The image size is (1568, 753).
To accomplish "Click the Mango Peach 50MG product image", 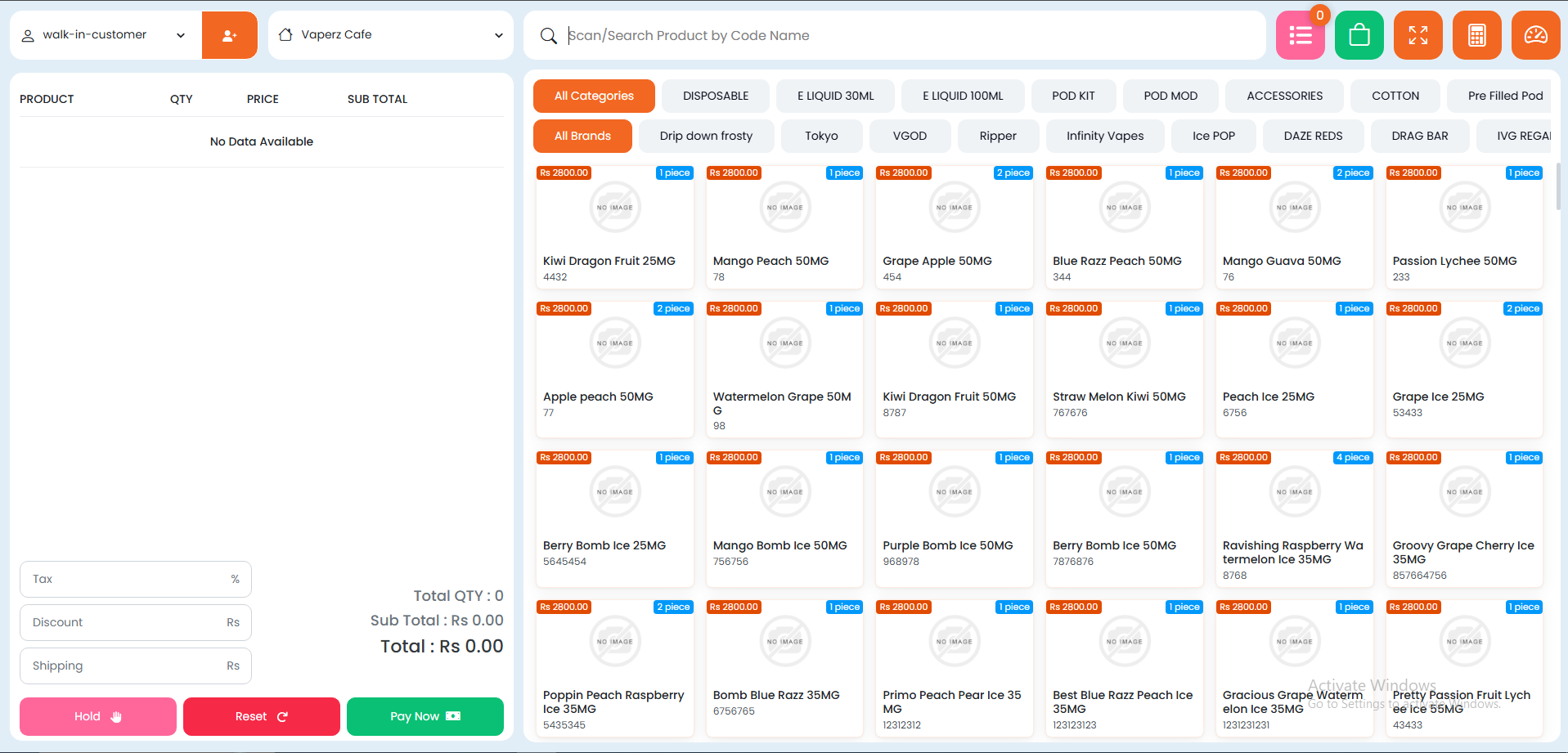I will tap(785, 208).
